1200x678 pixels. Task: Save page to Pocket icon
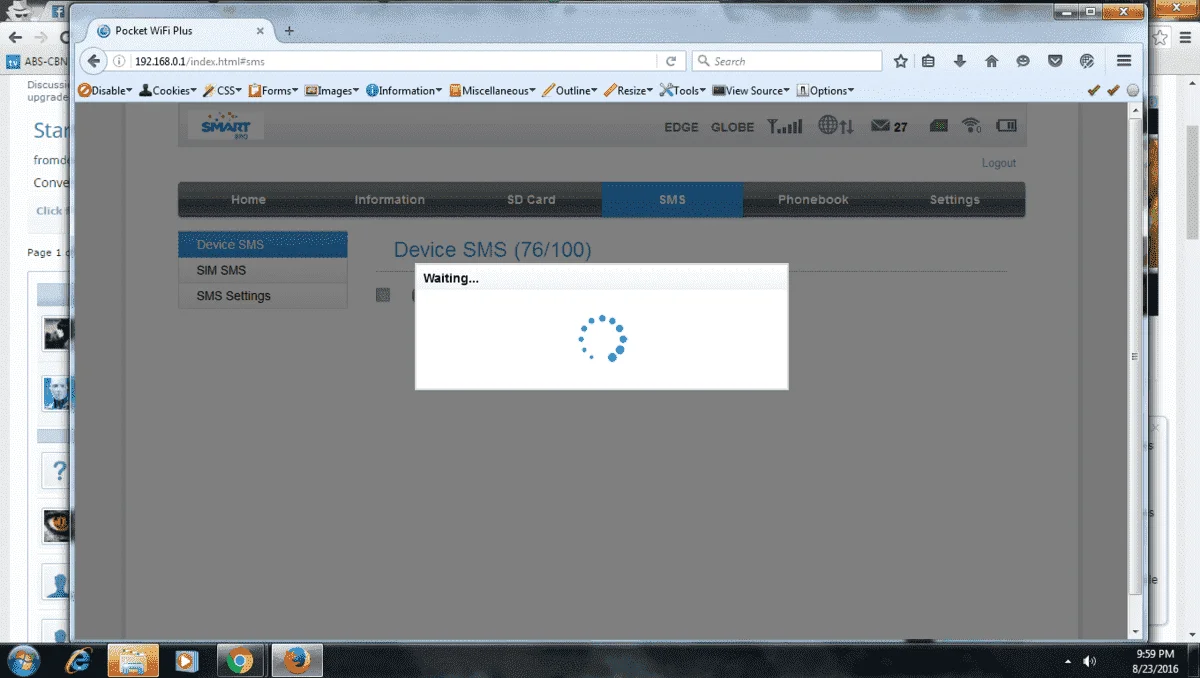pyautogui.click(x=1055, y=61)
